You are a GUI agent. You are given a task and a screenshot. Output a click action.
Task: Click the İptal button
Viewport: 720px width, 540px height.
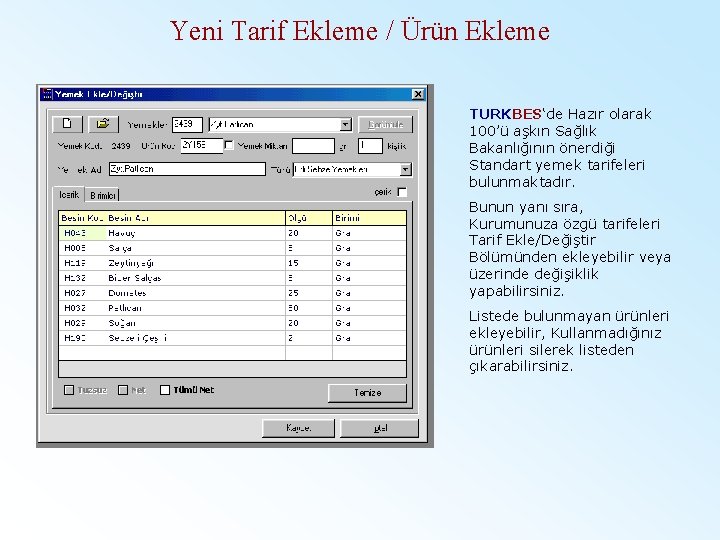coord(379,428)
